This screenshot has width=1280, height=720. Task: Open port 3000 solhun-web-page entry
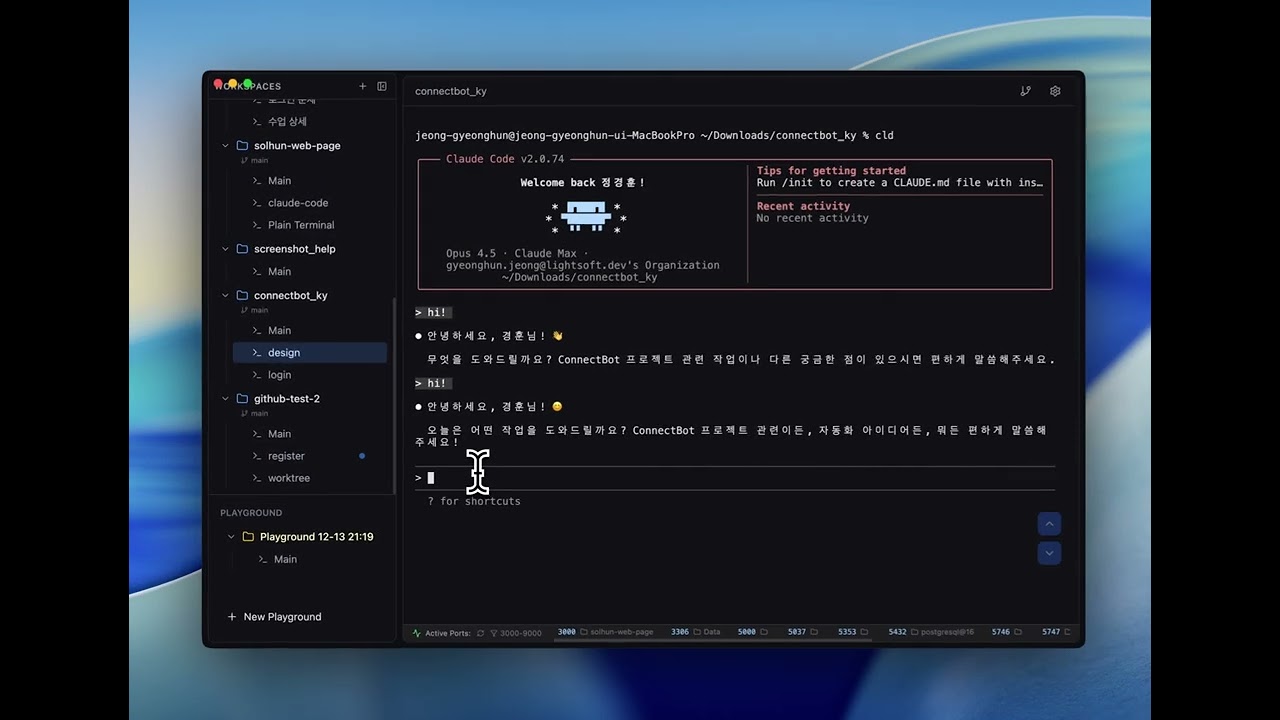click(605, 632)
